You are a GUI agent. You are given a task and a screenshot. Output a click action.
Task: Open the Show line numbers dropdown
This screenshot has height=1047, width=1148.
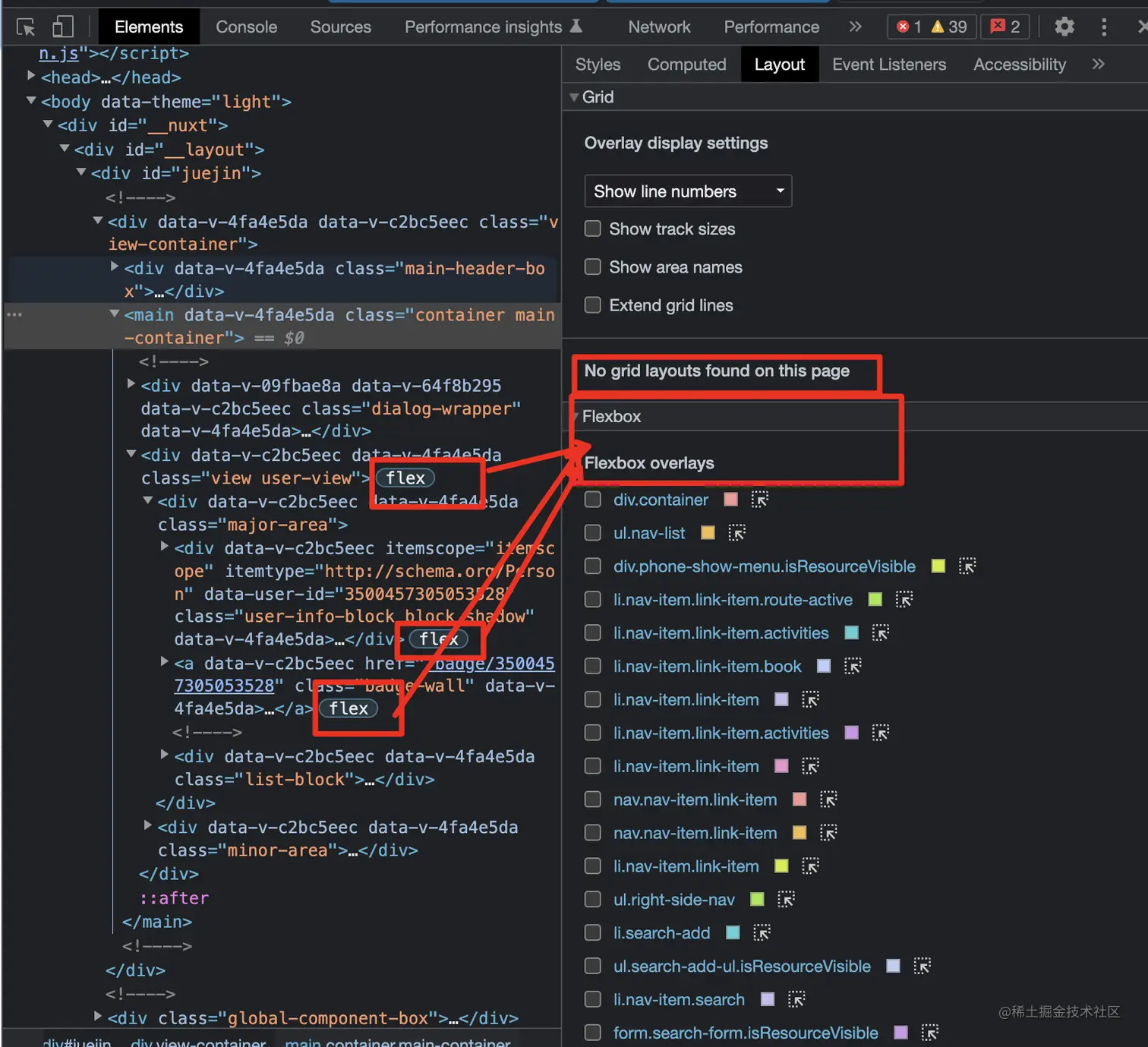click(x=688, y=191)
